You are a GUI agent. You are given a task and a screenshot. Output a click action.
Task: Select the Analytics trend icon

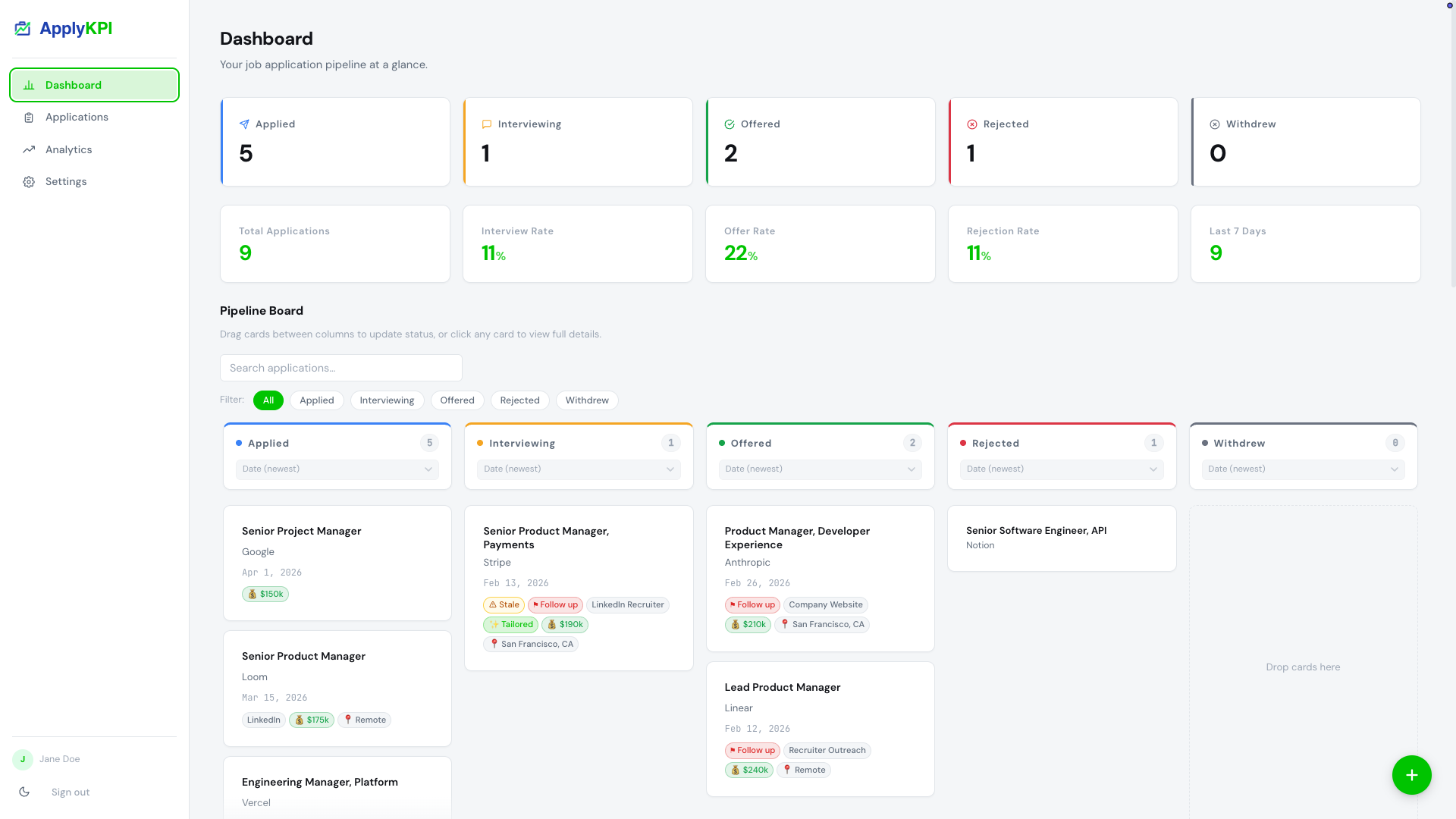coord(29,149)
